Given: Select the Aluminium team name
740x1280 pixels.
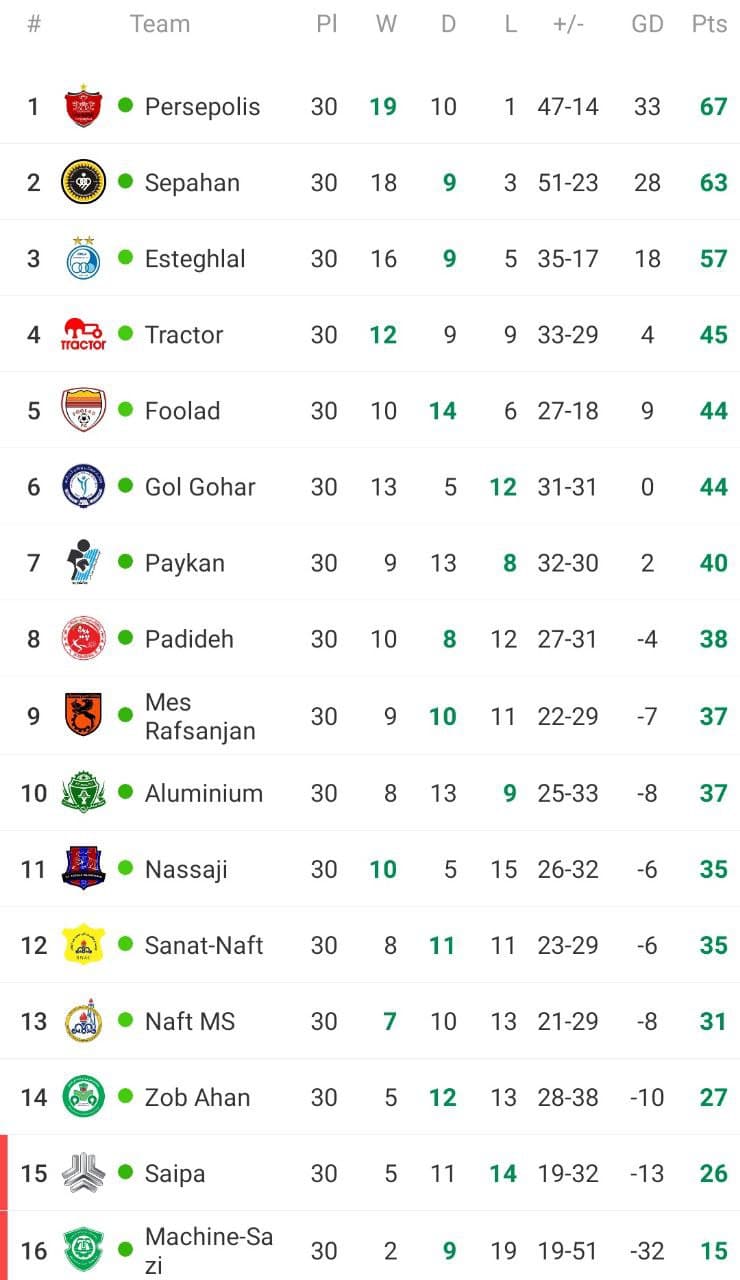Looking at the screenshot, I should coord(203,793).
